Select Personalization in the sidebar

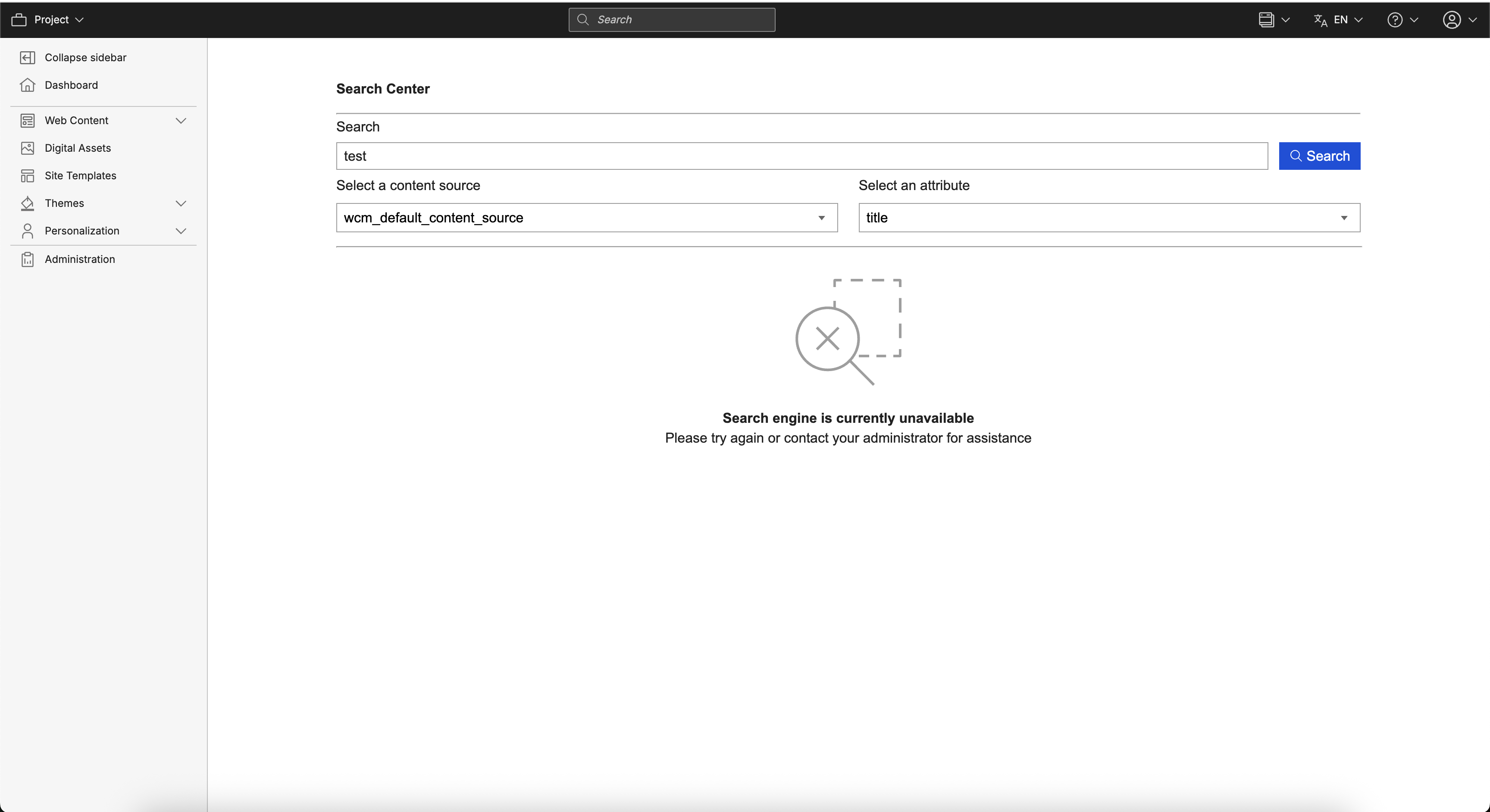click(x=81, y=231)
